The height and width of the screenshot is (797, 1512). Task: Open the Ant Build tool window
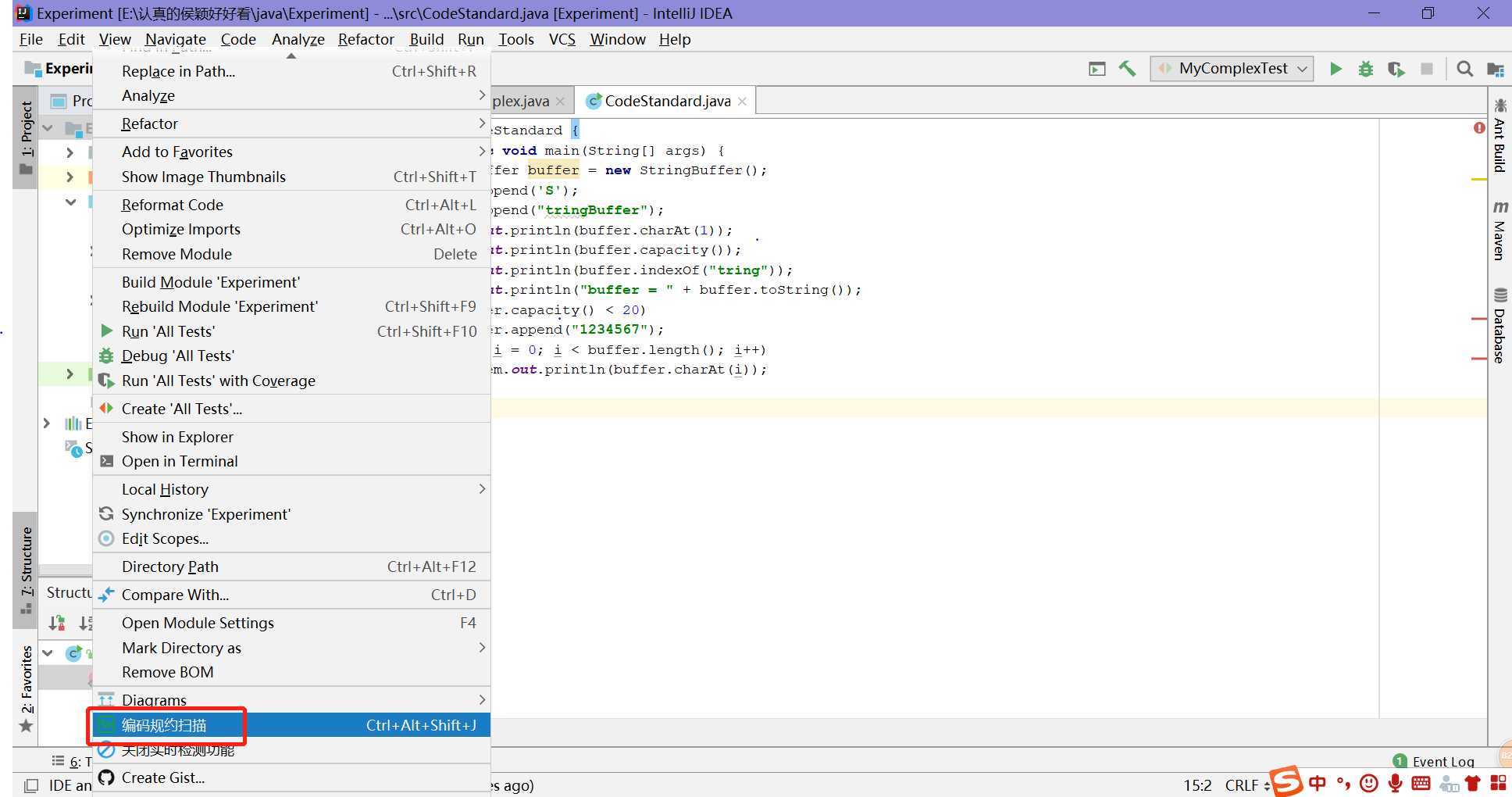click(1500, 134)
